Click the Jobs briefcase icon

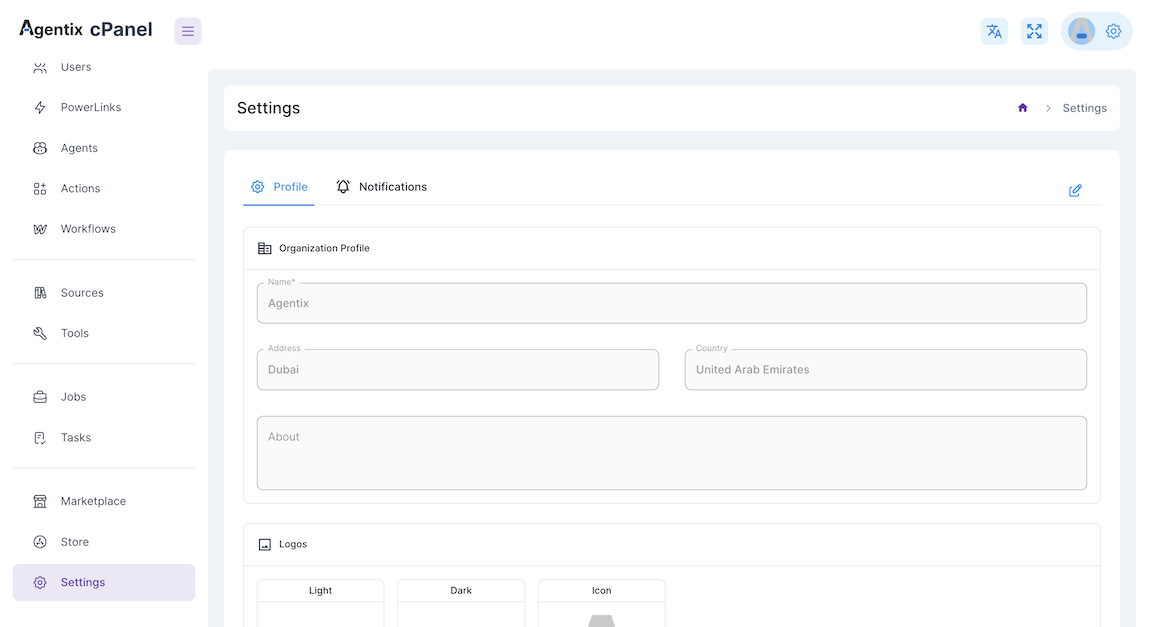tap(40, 397)
